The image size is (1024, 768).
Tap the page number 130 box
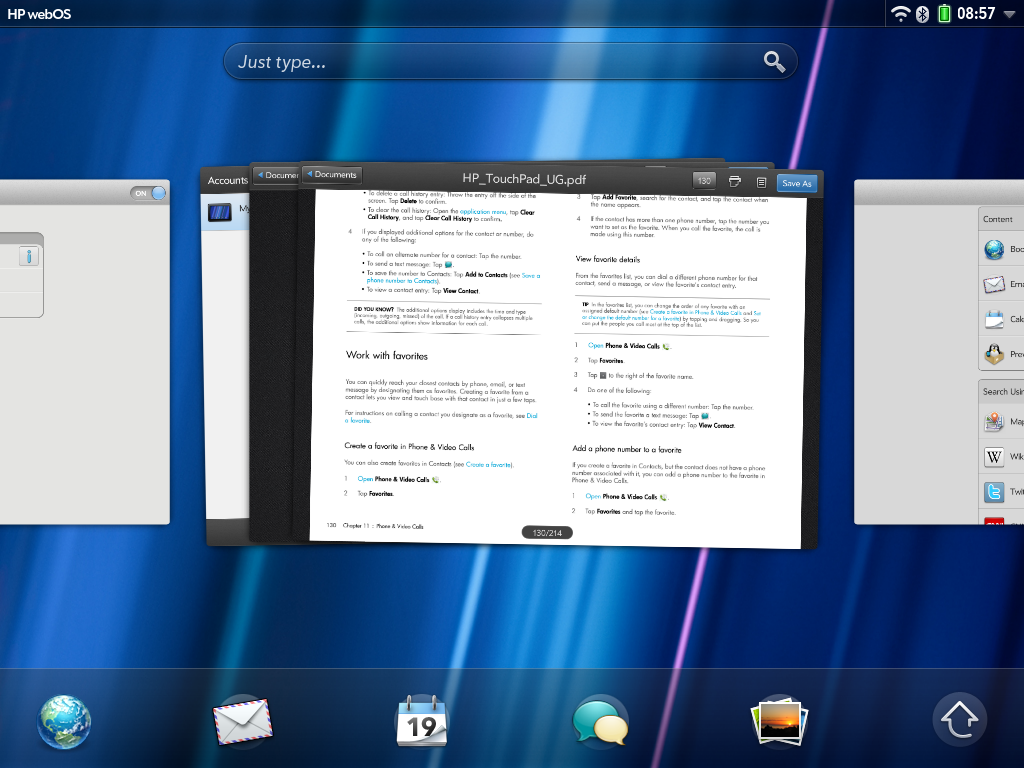pos(704,181)
